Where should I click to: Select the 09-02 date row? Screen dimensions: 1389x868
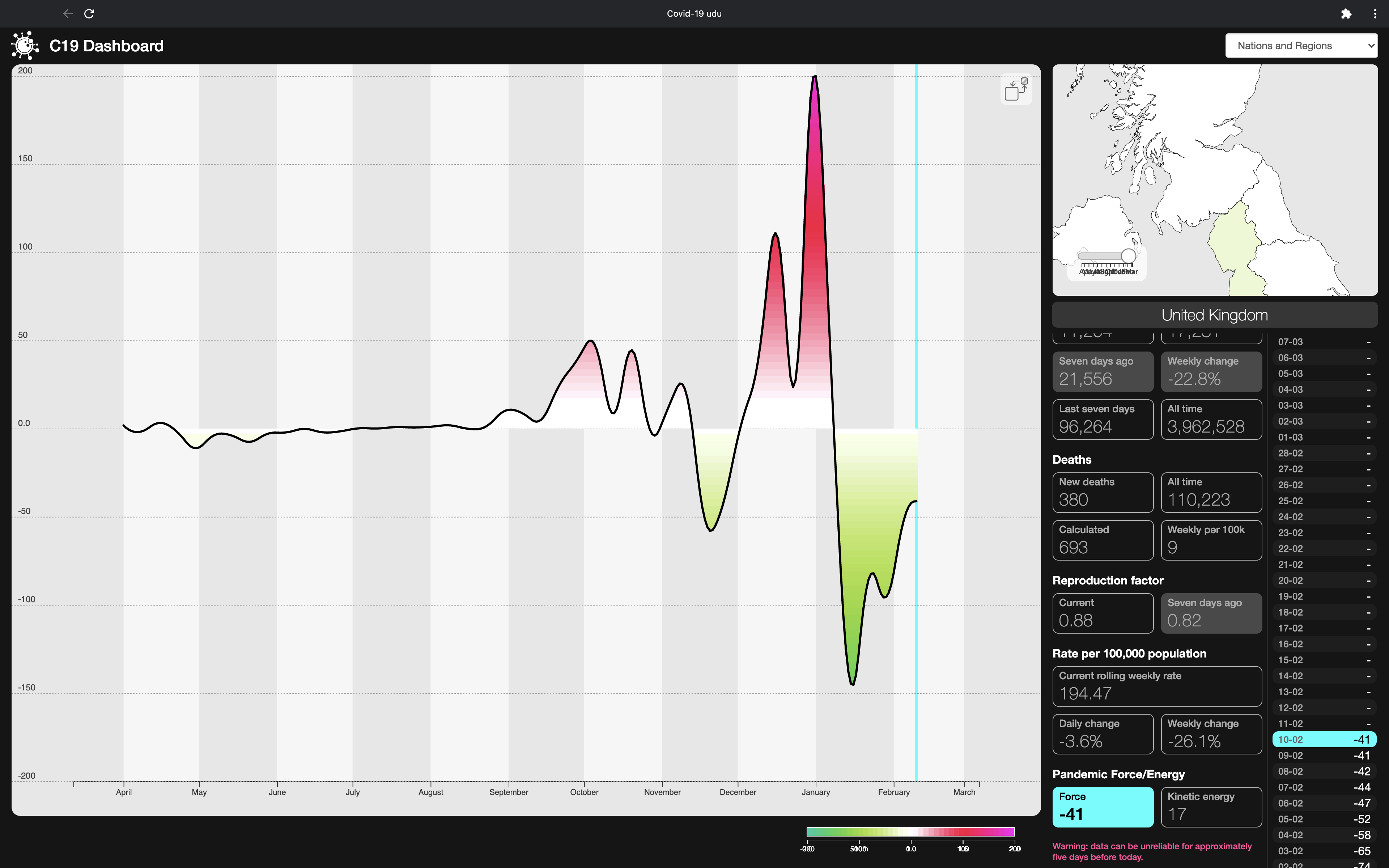[1324, 756]
